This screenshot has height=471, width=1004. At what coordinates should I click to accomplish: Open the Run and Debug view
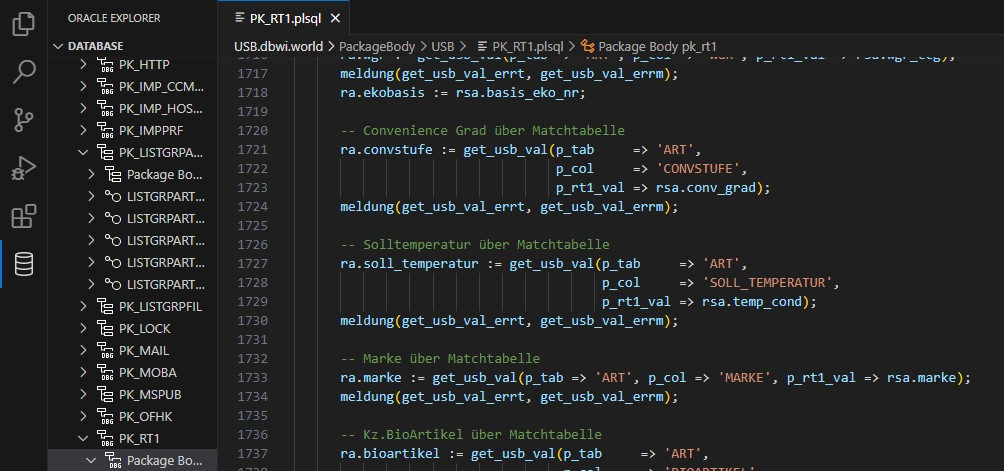point(23,168)
